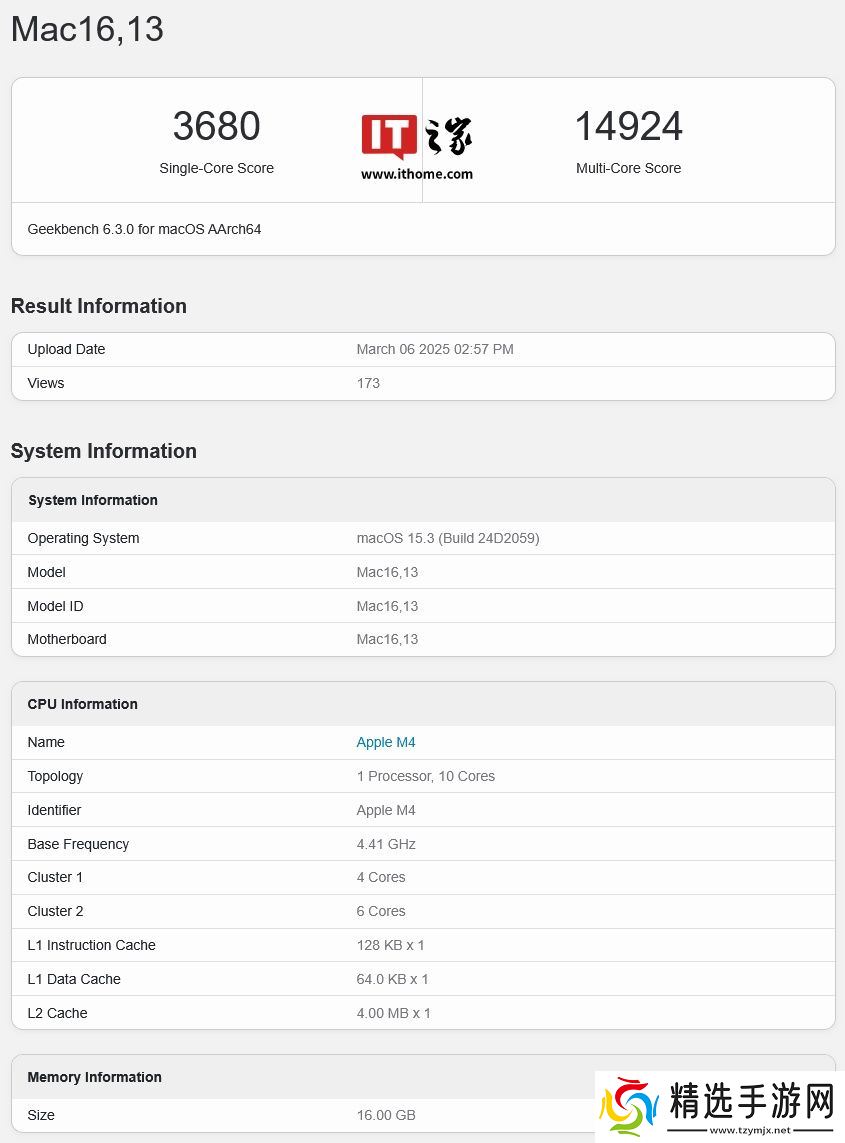Click the red IT logo watermark

[x=389, y=137]
